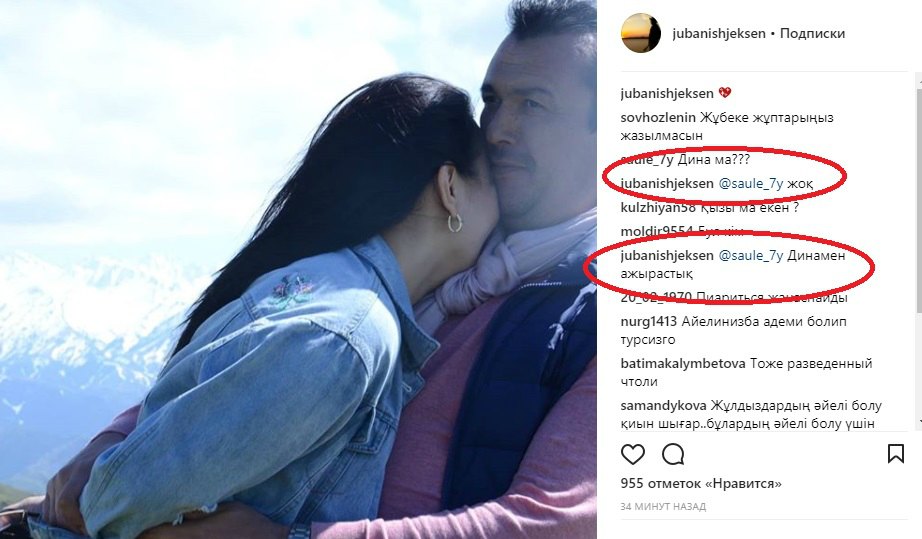Open jubanishjeksen username in header
This screenshot has height=539, width=922.
719,34
